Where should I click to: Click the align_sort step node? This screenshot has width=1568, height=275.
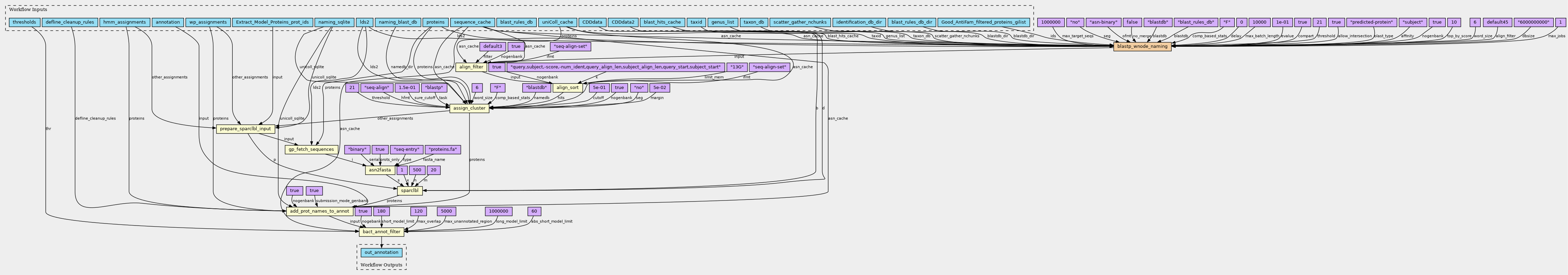point(567,88)
